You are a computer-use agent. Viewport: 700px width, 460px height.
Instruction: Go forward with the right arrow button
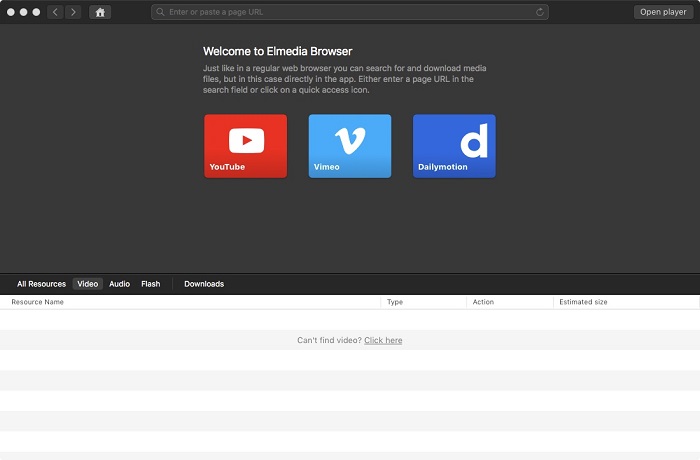73,12
